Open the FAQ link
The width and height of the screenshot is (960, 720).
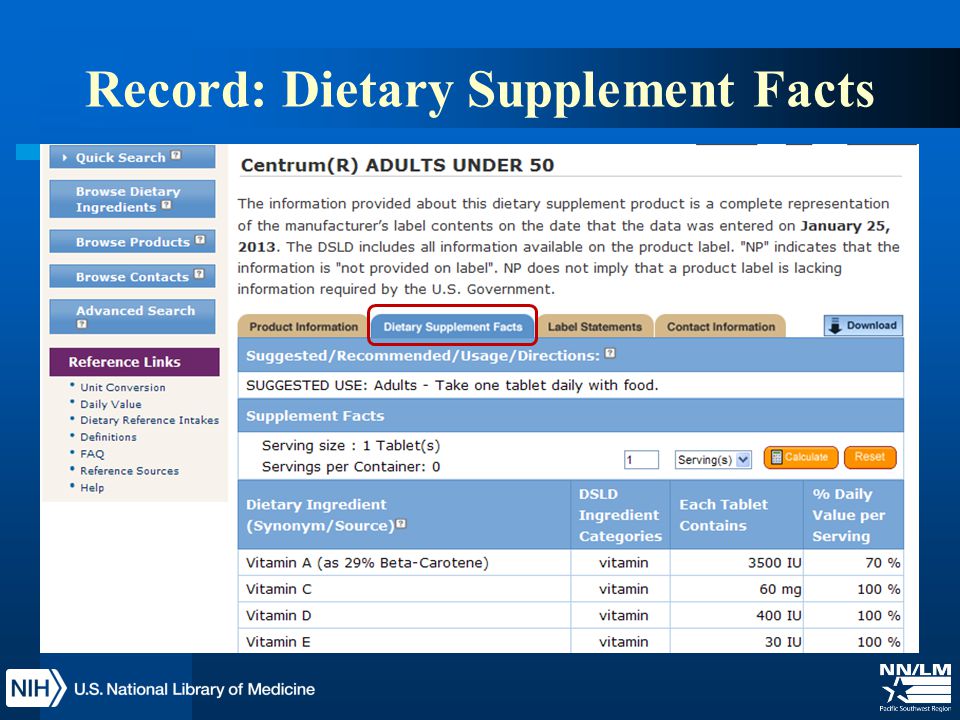point(92,454)
